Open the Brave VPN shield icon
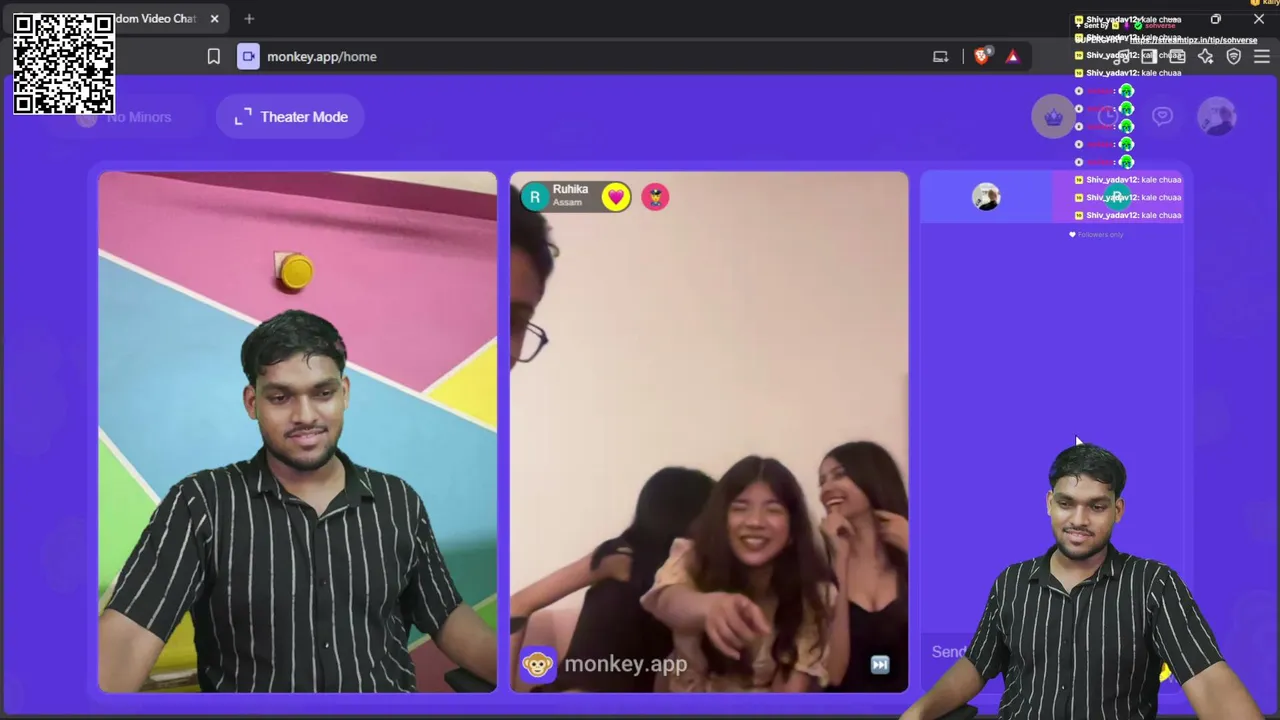1280x720 pixels. 1233,57
